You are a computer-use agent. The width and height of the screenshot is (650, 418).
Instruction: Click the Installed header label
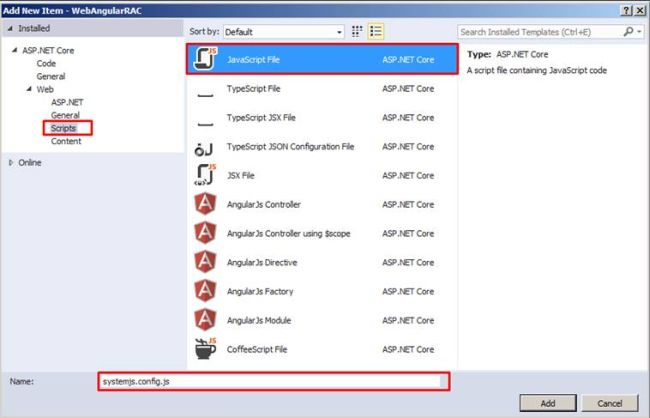(34, 29)
